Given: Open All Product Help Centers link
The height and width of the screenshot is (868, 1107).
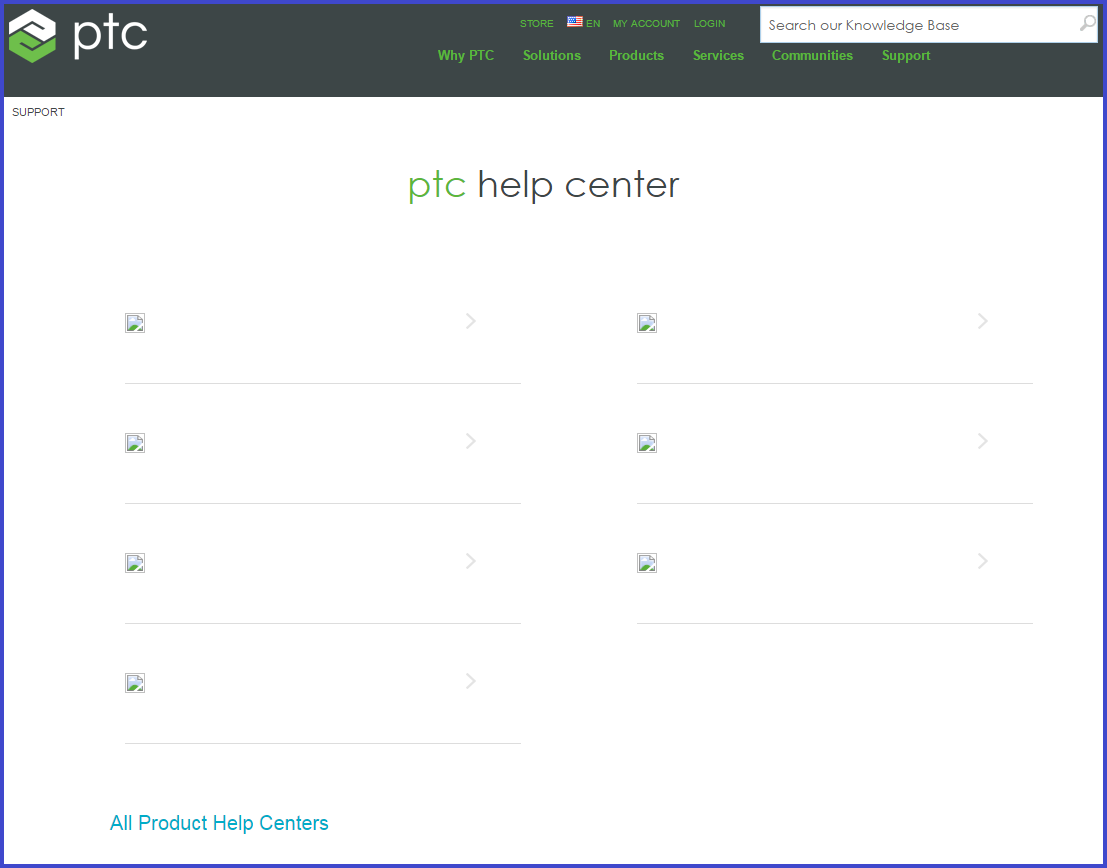Looking at the screenshot, I should click(219, 823).
